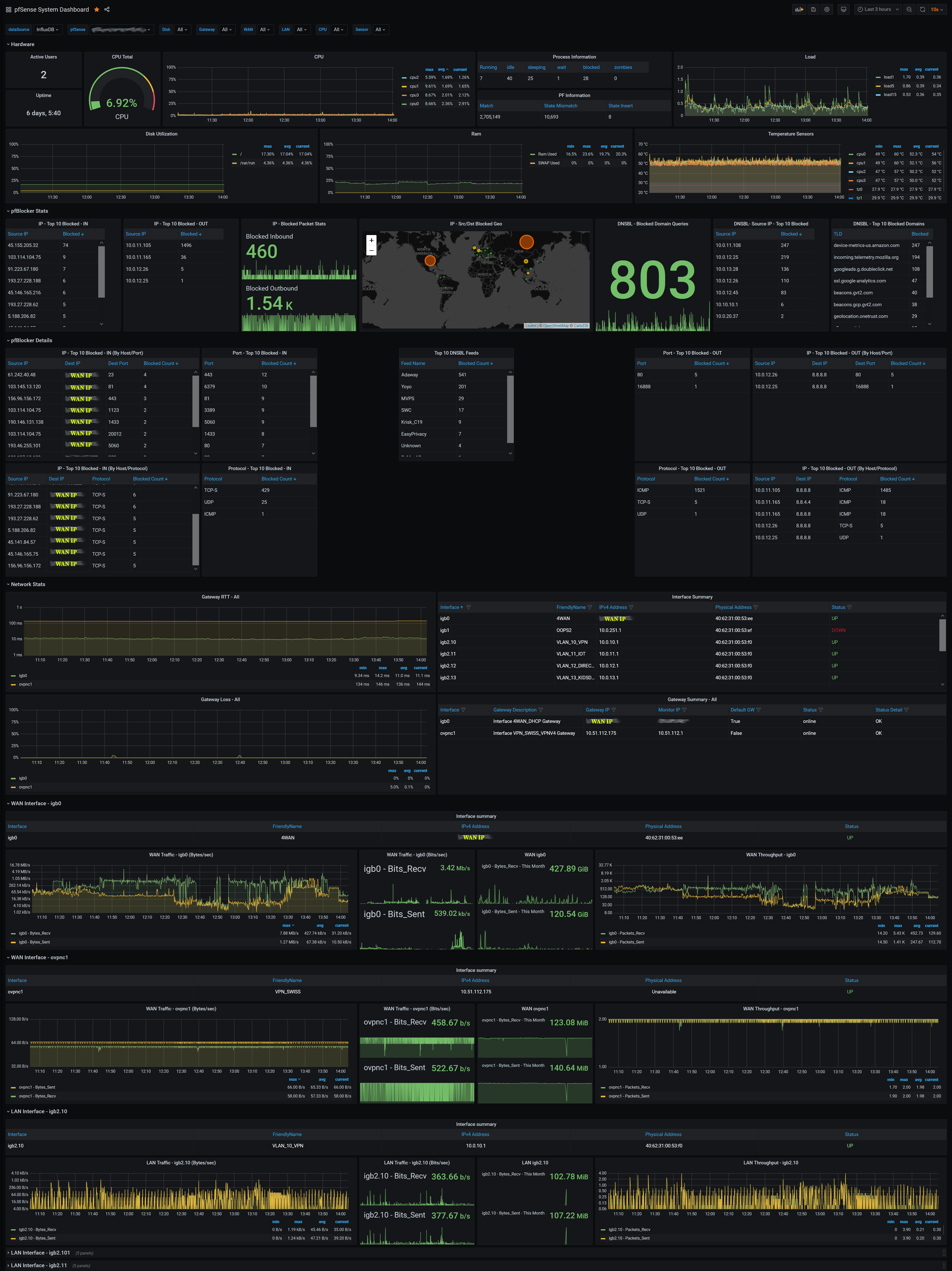Click the CartoDB attribution link
Image resolution: width=952 pixels, height=1271 pixels.
tap(580, 326)
